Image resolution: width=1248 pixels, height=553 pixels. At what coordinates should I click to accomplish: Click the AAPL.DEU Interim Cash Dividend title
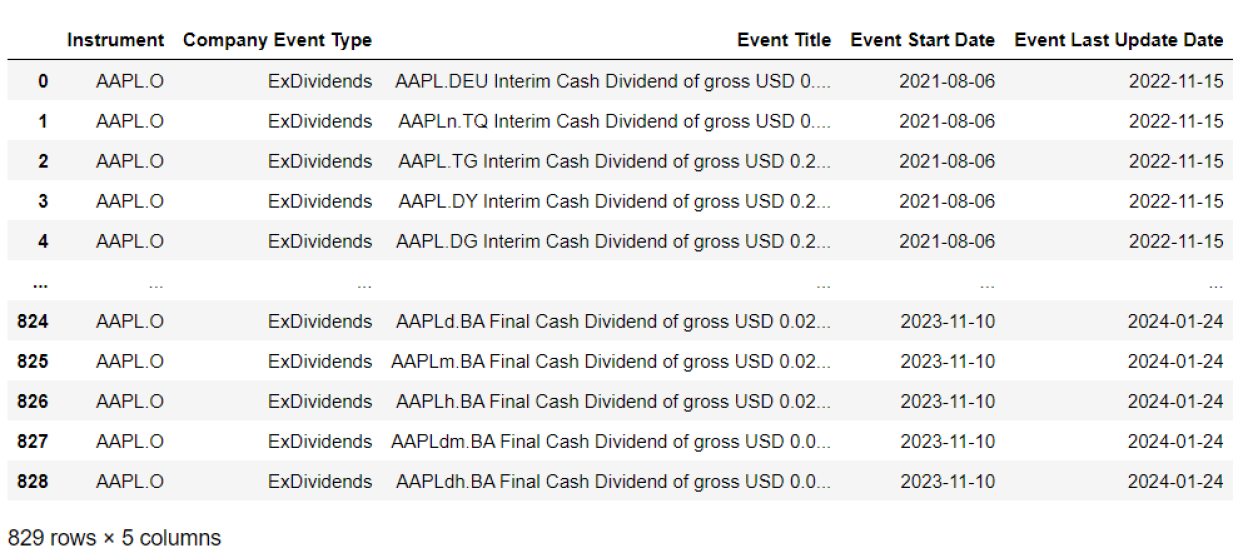click(613, 81)
